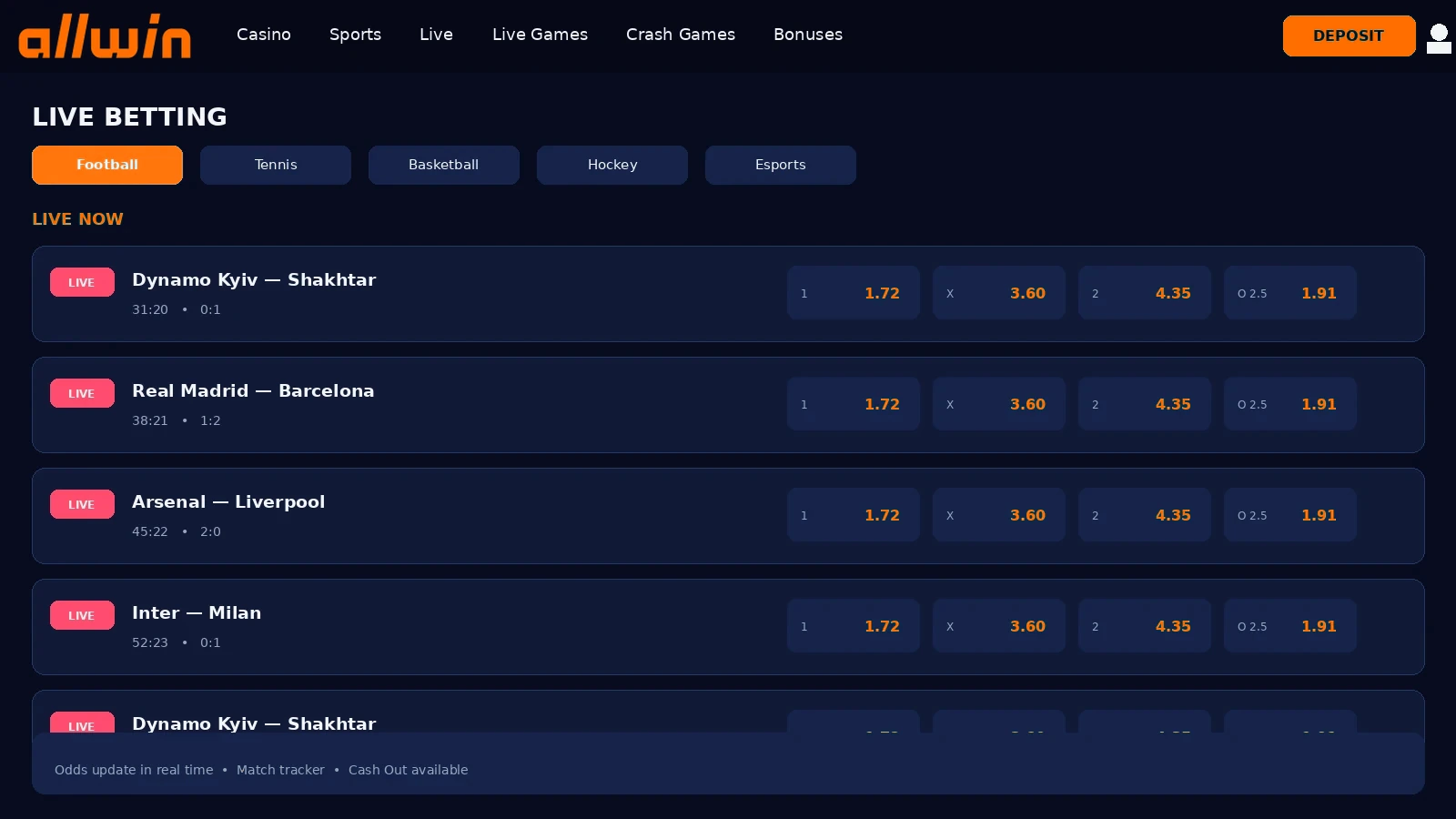1456x819 pixels.
Task: Click the 45:22 match time
Action: 150,531
